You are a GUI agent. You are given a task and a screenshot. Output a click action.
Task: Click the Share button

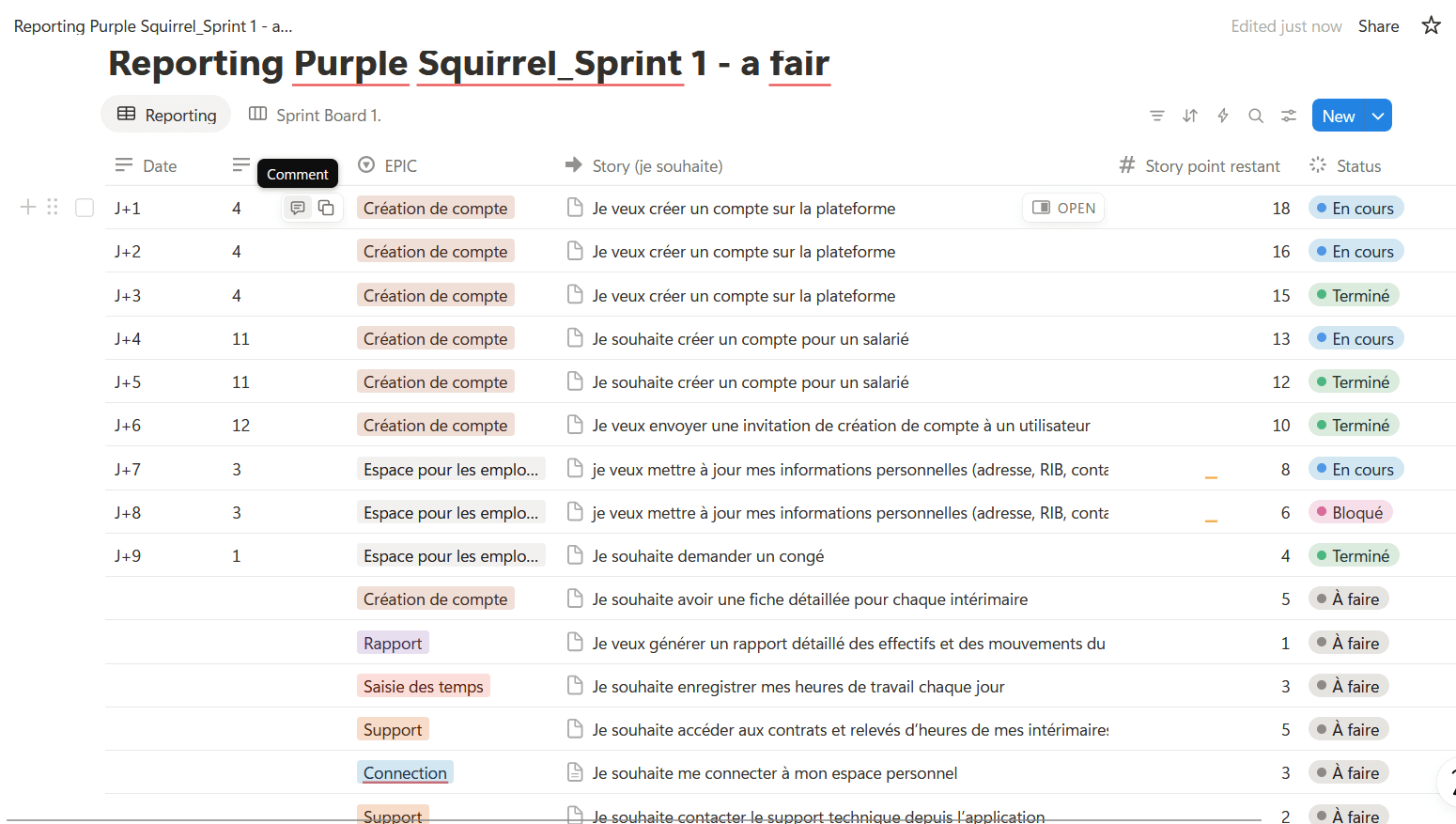pyautogui.click(x=1378, y=25)
